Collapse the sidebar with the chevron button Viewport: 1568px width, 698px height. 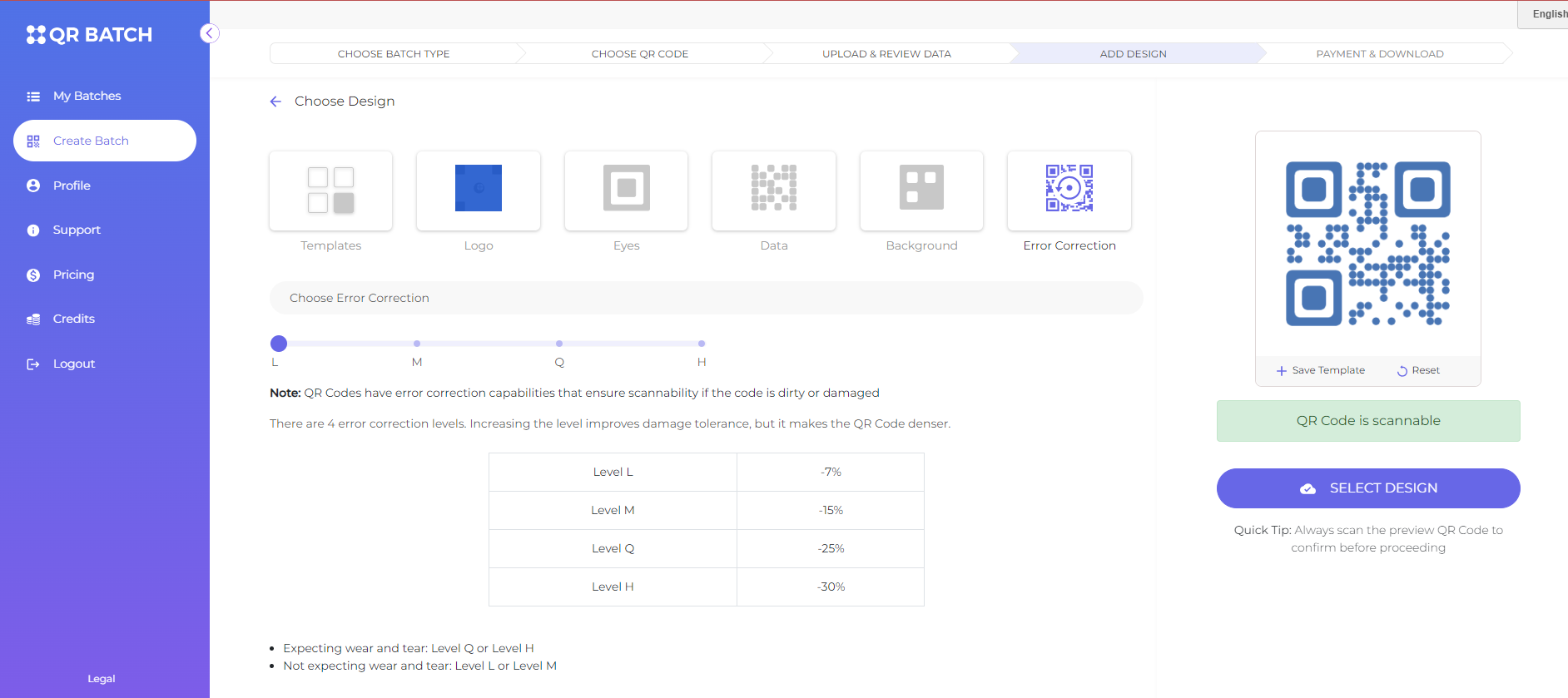[210, 33]
